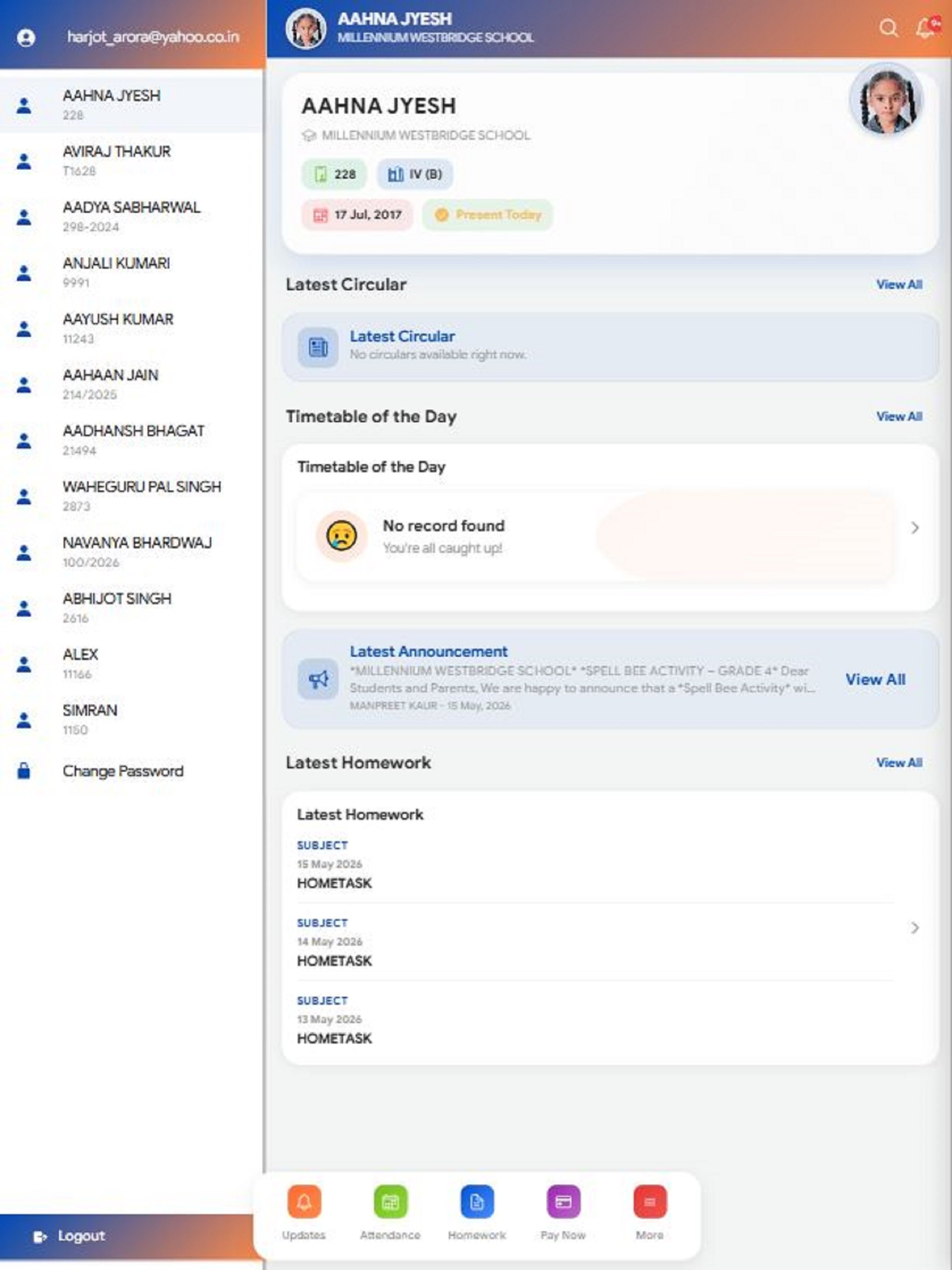Click MILLENNIUM WESTBRIDGE SCHOOL in the header
Viewport: 952px width, 1270px height.
click(x=435, y=38)
